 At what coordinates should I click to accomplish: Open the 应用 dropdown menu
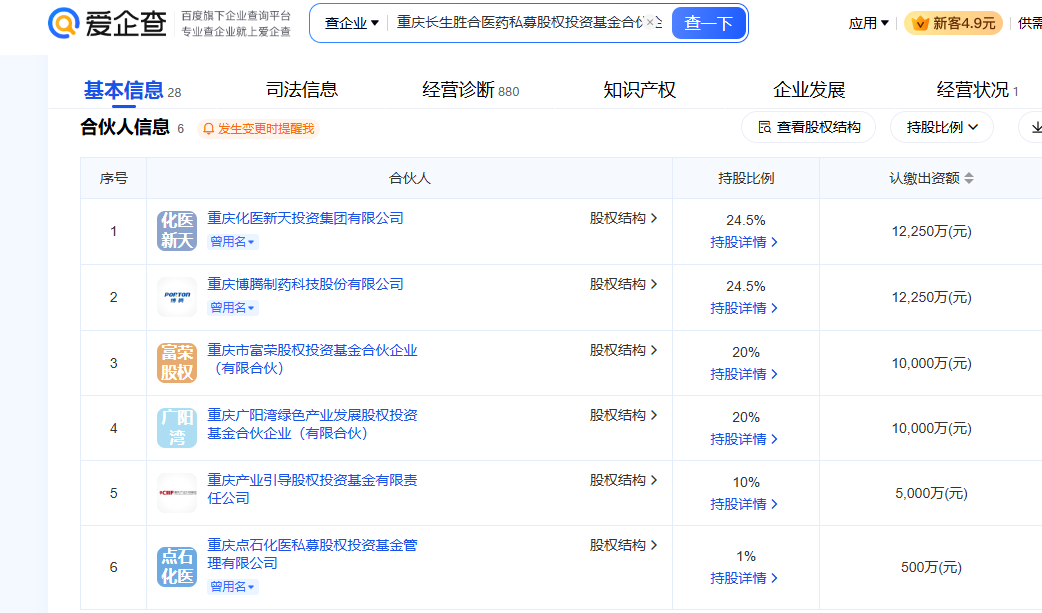pos(869,23)
